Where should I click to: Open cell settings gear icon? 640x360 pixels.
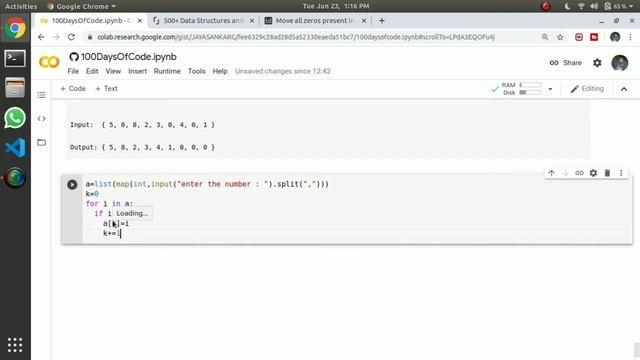(593, 173)
